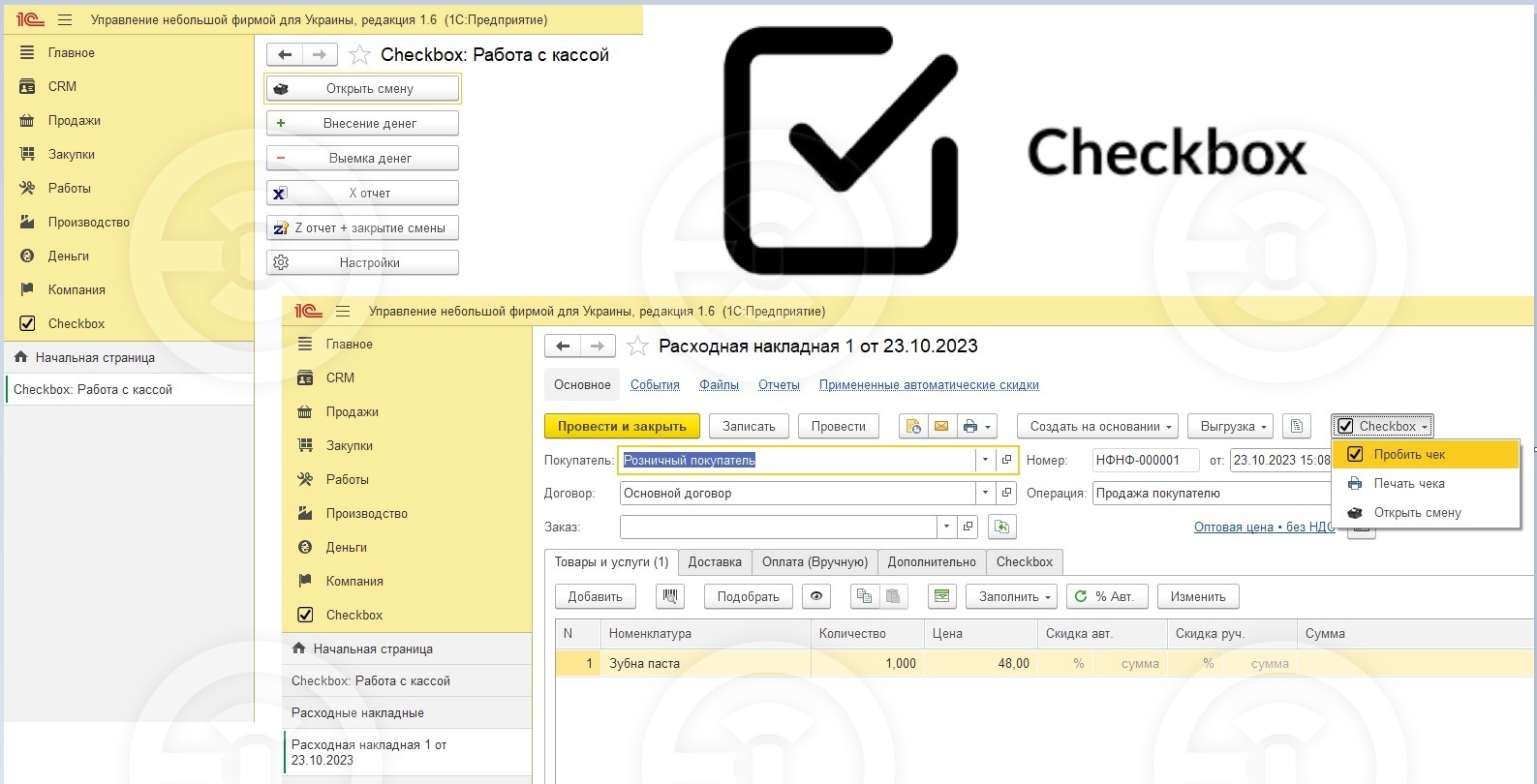Viewport: 1537px width, 784px height.
Task: Select Пробить чек menu item
Action: 1426,454
